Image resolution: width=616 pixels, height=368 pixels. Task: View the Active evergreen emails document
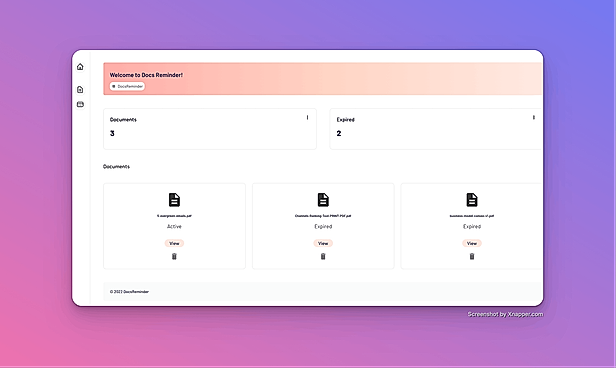pos(174,244)
